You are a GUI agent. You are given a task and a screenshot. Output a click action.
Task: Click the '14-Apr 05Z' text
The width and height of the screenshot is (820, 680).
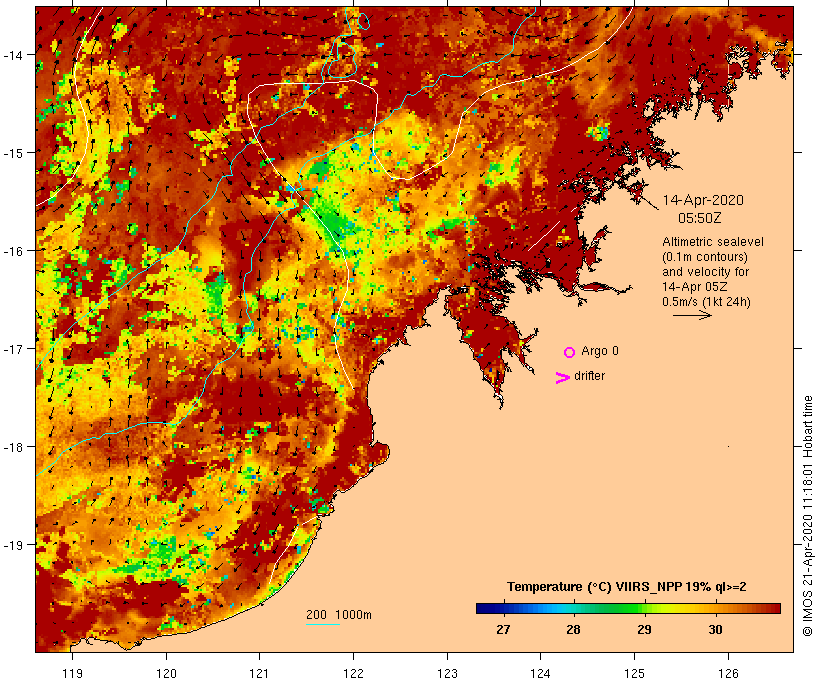694,287
